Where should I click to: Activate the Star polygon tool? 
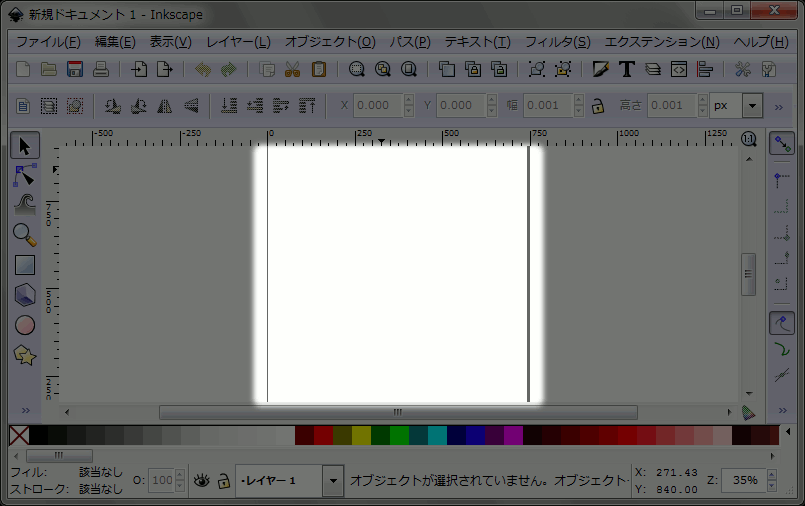click(x=25, y=355)
